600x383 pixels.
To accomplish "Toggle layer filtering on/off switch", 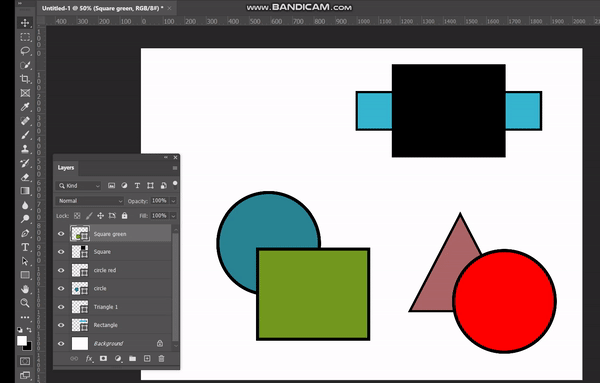I will click(175, 185).
